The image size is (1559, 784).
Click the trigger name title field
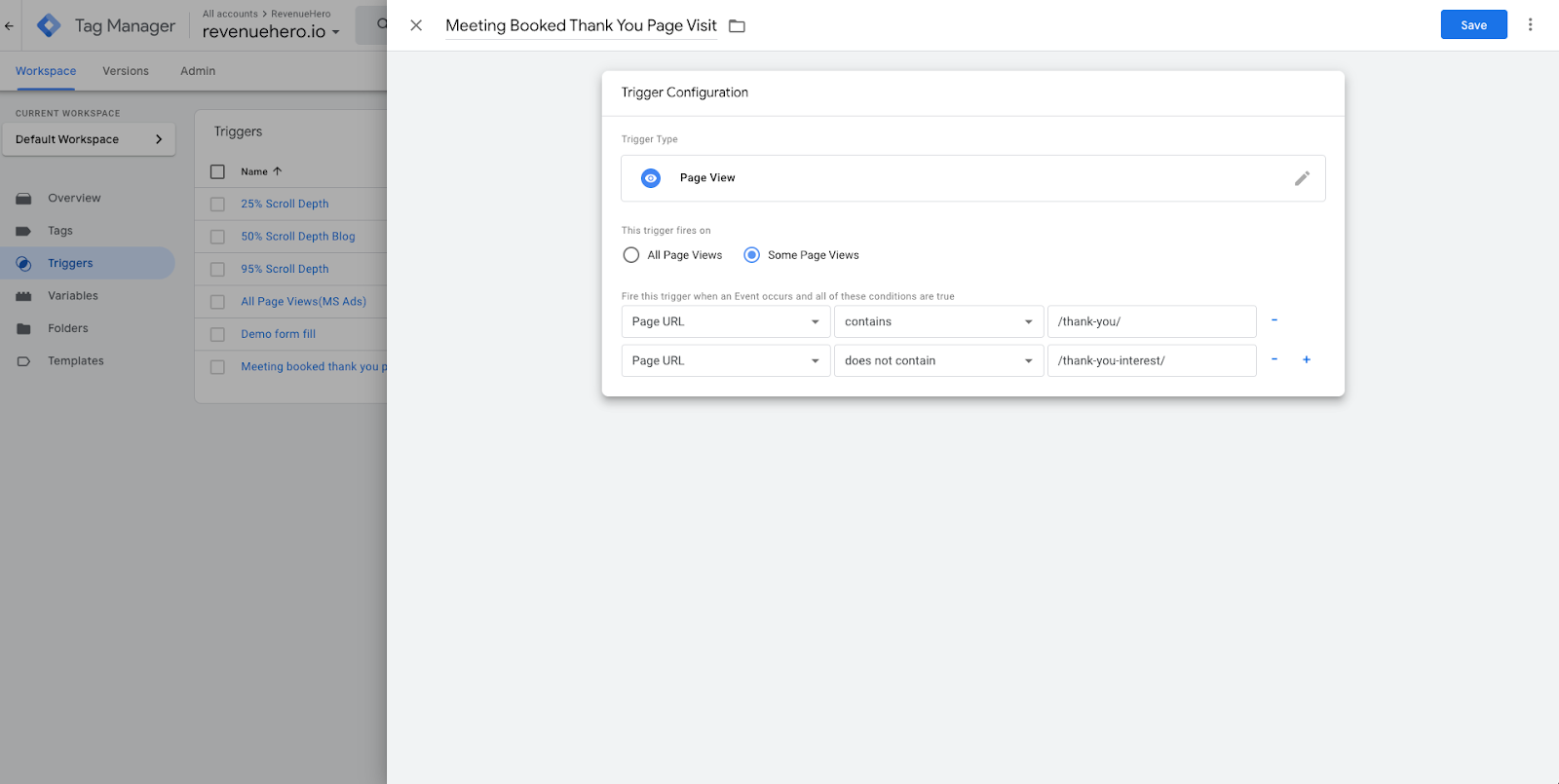point(581,26)
